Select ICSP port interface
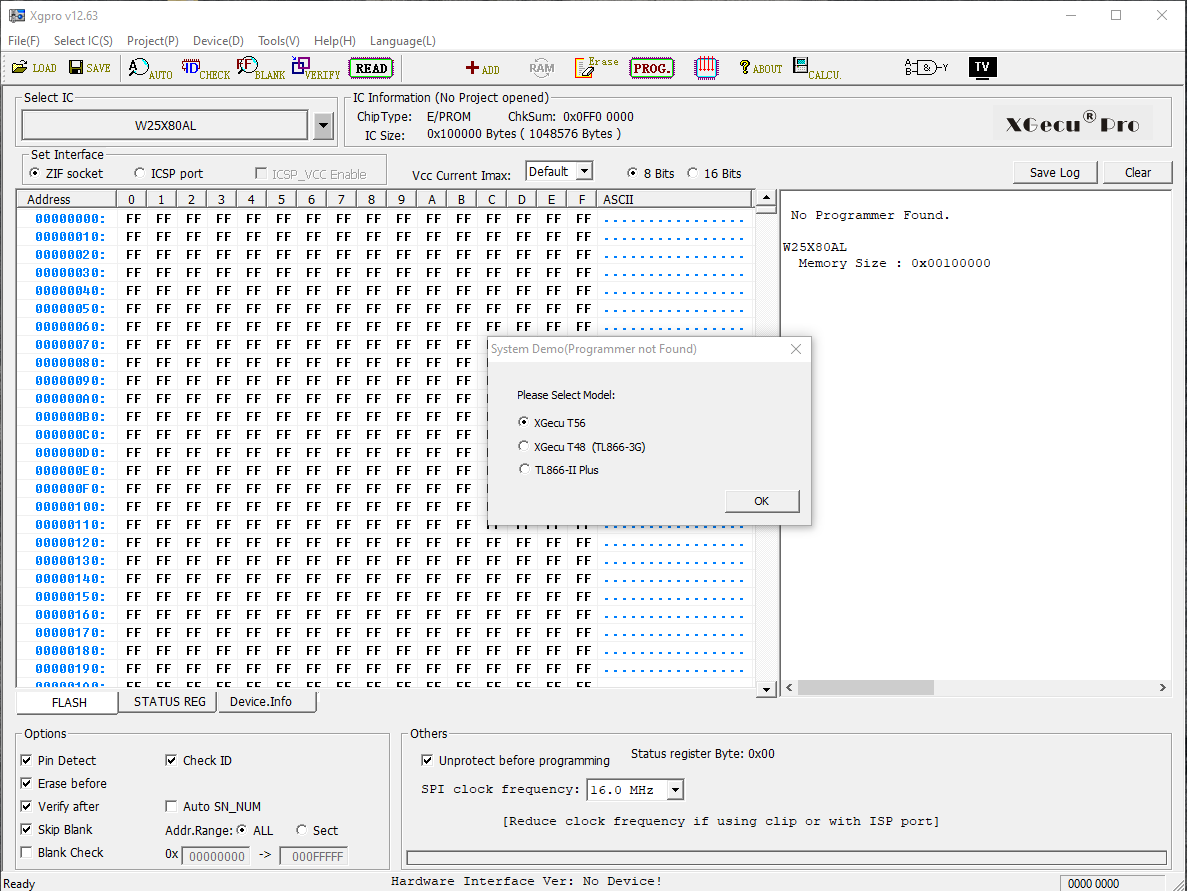This screenshot has height=891, width=1187. pyautogui.click(x=139, y=173)
